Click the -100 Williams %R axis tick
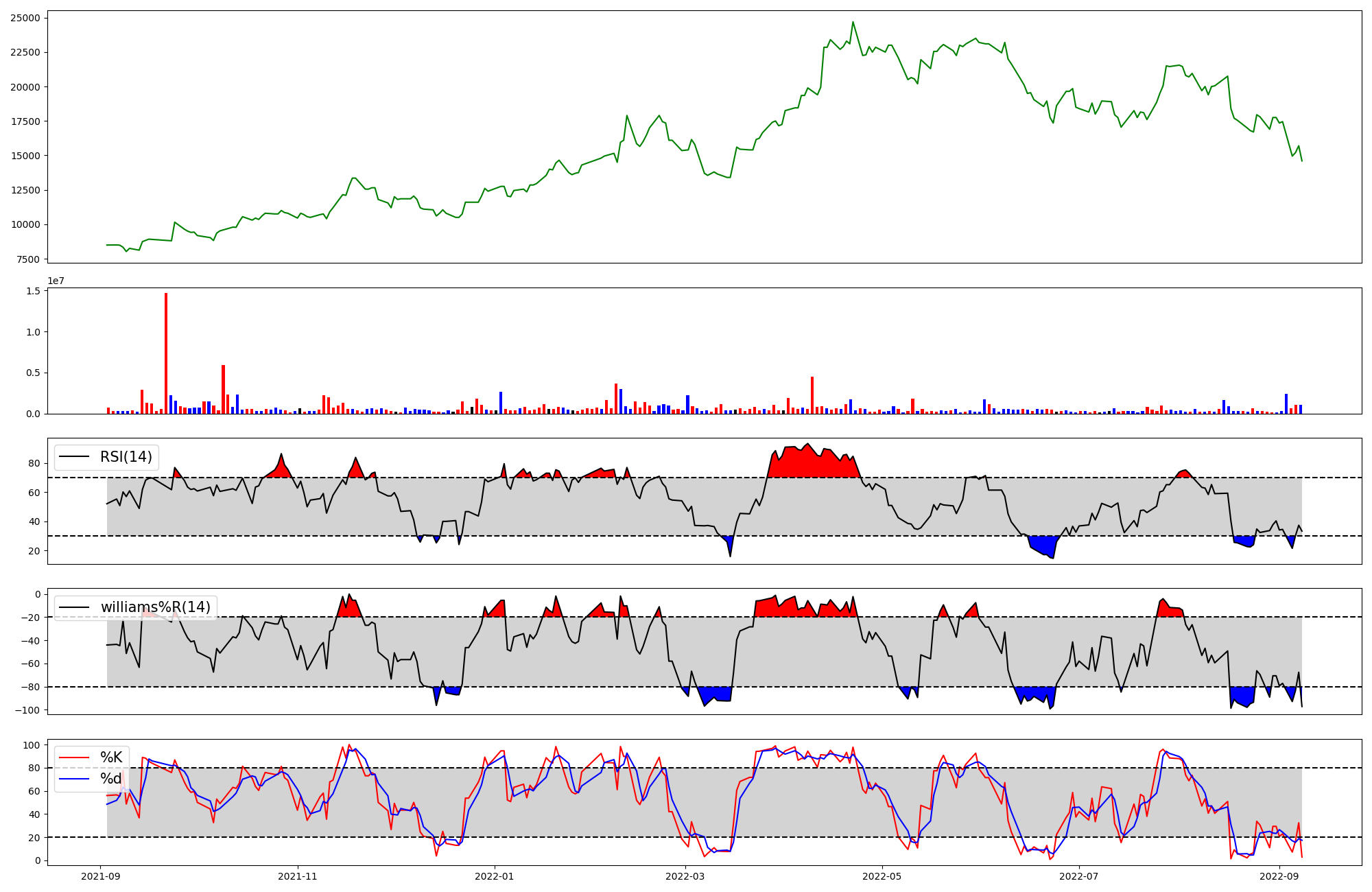Screen dimensions: 1372x892 tap(27, 709)
